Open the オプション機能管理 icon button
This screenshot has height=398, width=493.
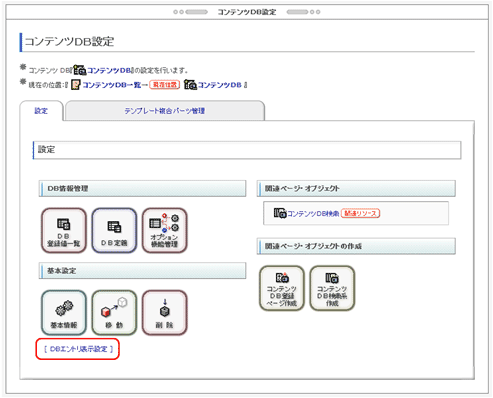[165, 230]
